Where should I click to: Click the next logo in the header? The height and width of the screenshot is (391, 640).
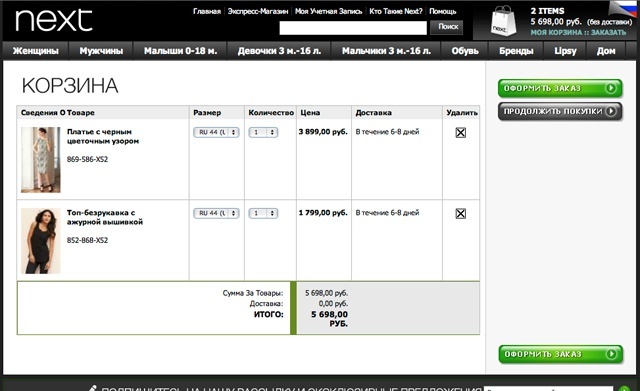(53, 20)
